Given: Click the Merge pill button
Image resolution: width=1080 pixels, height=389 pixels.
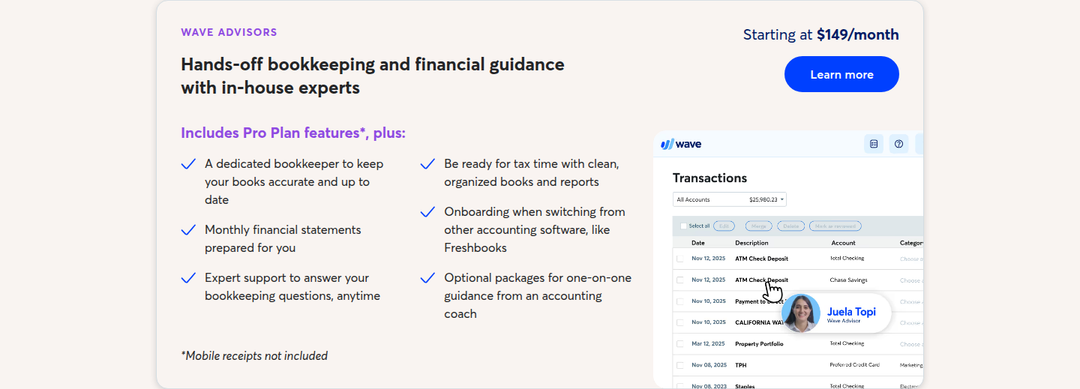Looking at the screenshot, I should [758, 226].
